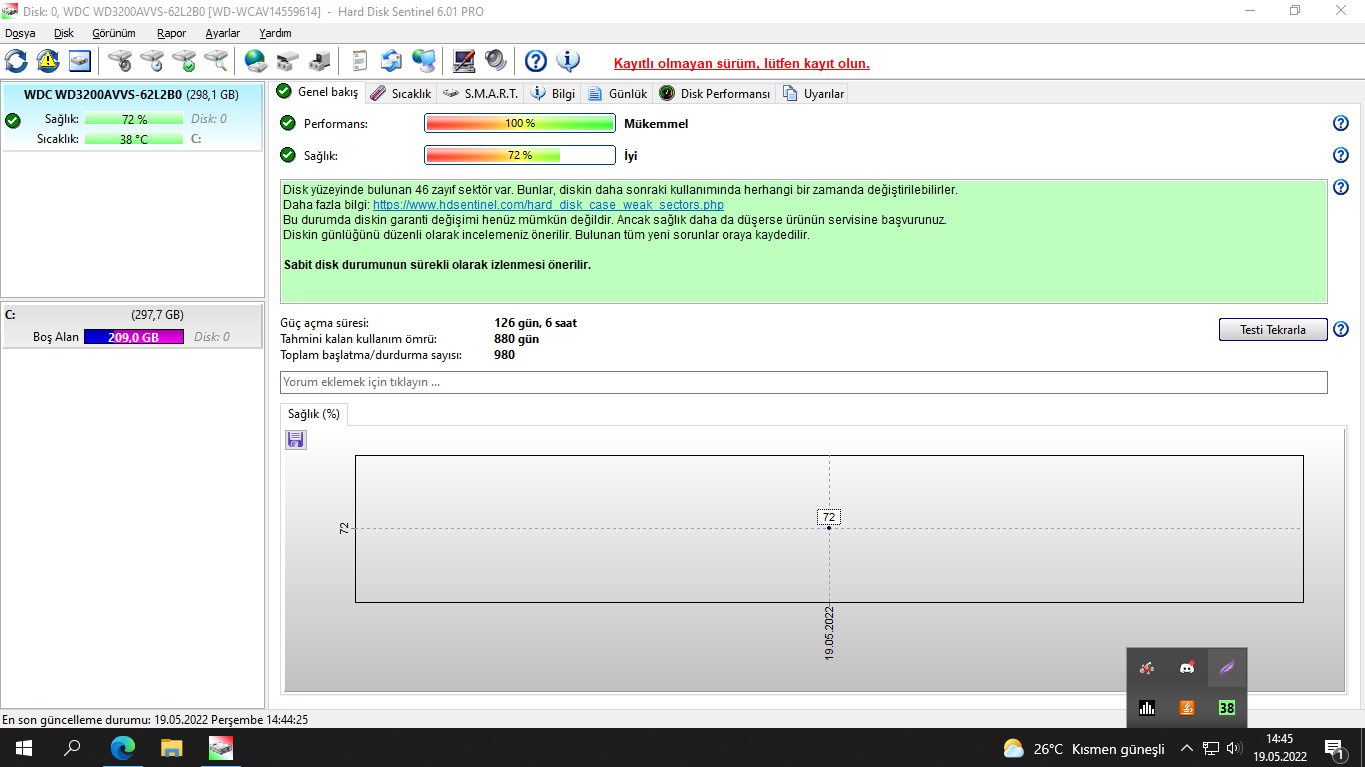Switch to the Bilgi tab

tap(553, 94)
